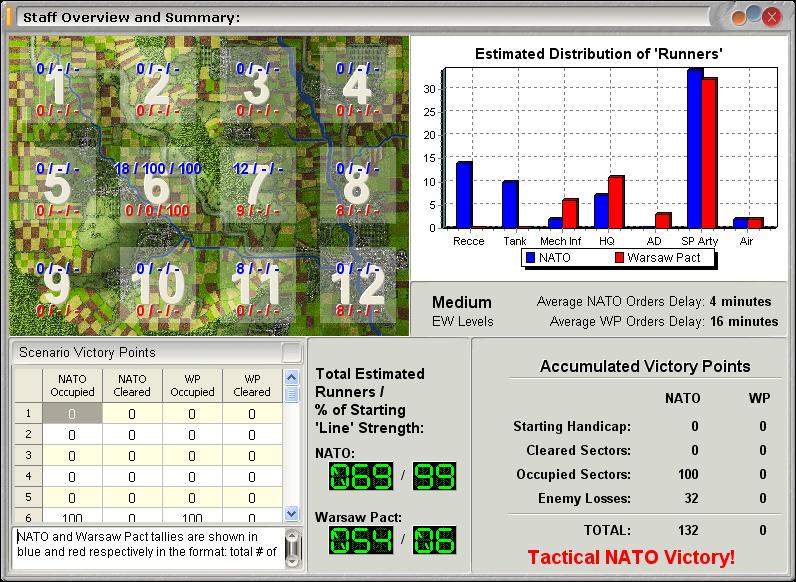The width and height of the screenshot is (796, 582).
Task: Click the red HQ bar in chart
Action: click(x=616, y=202)
